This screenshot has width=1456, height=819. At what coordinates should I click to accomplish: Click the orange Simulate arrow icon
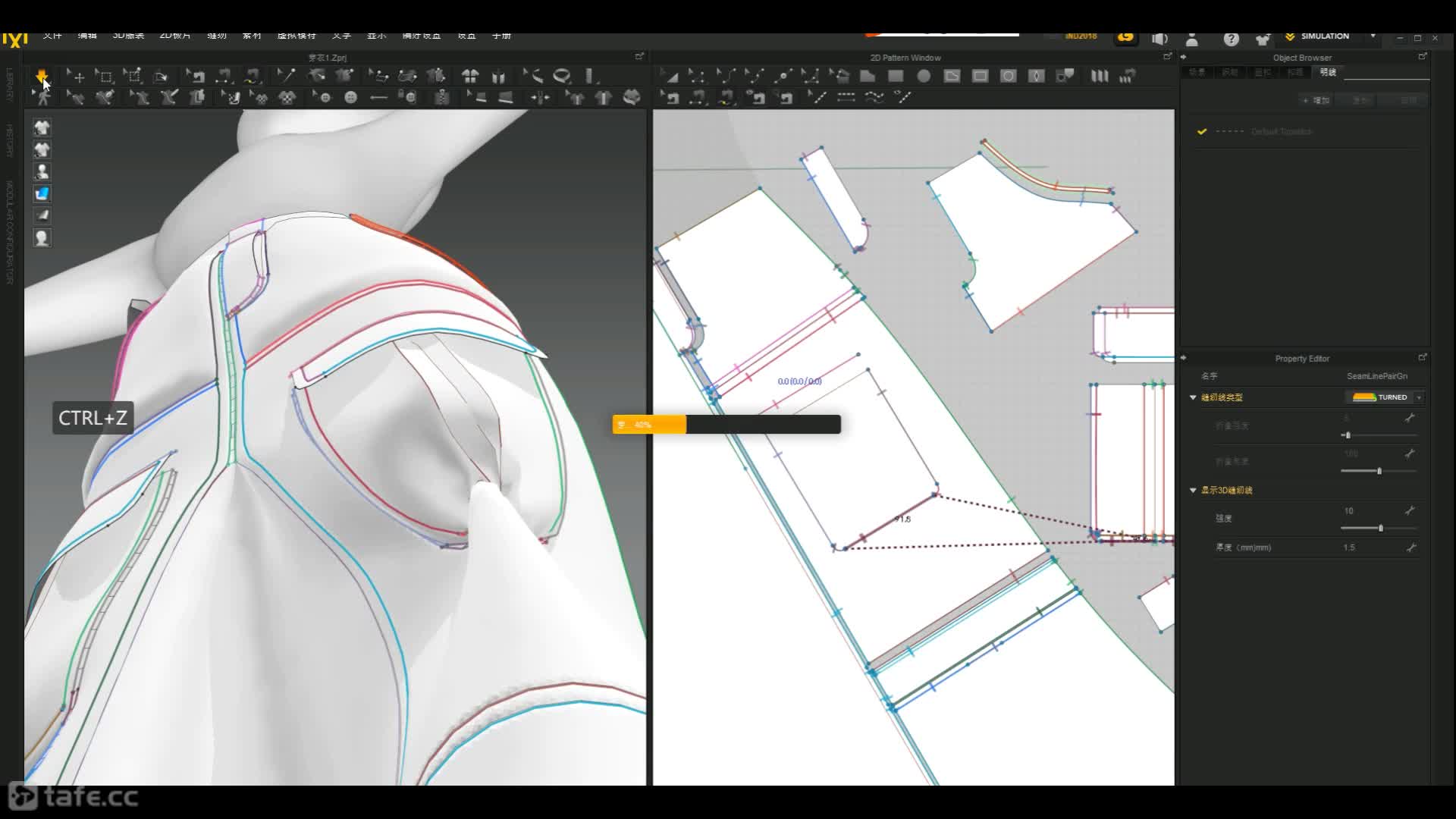click(42, 76)
